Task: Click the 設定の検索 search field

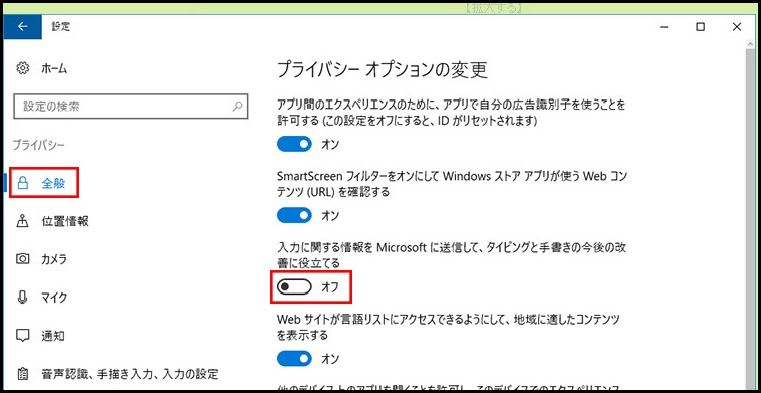Action: (x=131, y=106)
